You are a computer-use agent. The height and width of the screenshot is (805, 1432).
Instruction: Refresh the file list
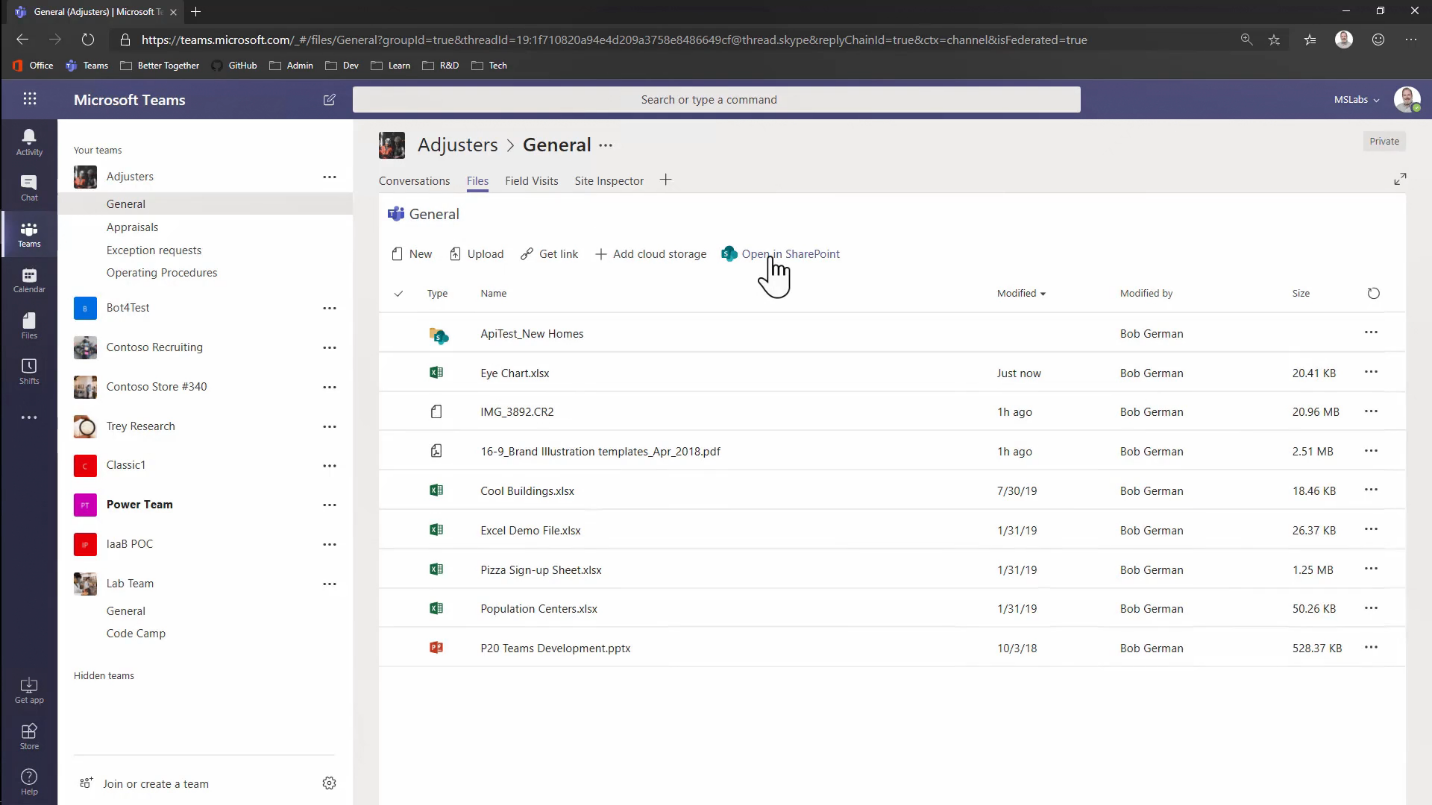pos(1373,293)
